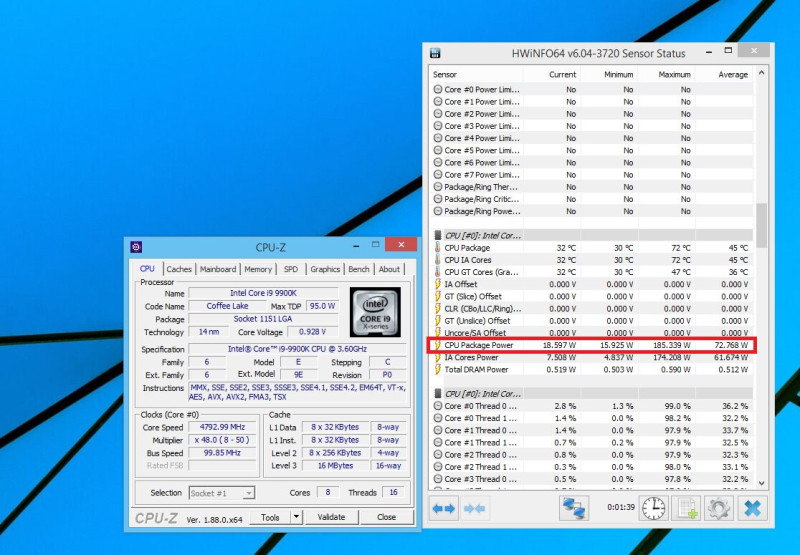This screenshot has height=555, width=800.
Task: Click the circle icon beside Core #2 Thread 1
Action: [438, 467]
